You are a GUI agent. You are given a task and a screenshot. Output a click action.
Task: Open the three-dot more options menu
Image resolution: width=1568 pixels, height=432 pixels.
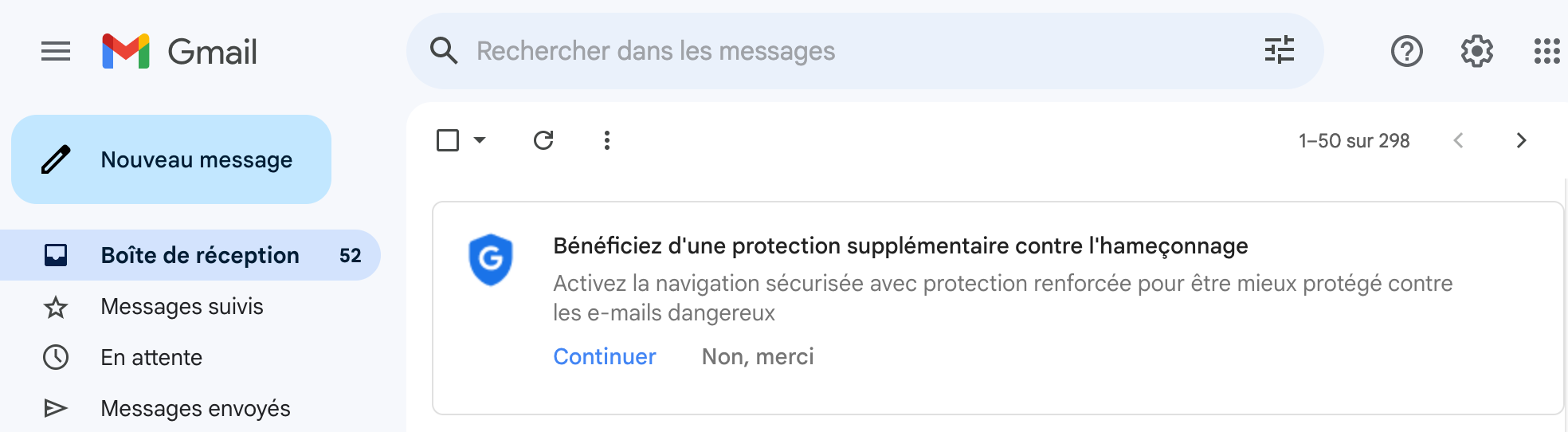click(607, 141)
